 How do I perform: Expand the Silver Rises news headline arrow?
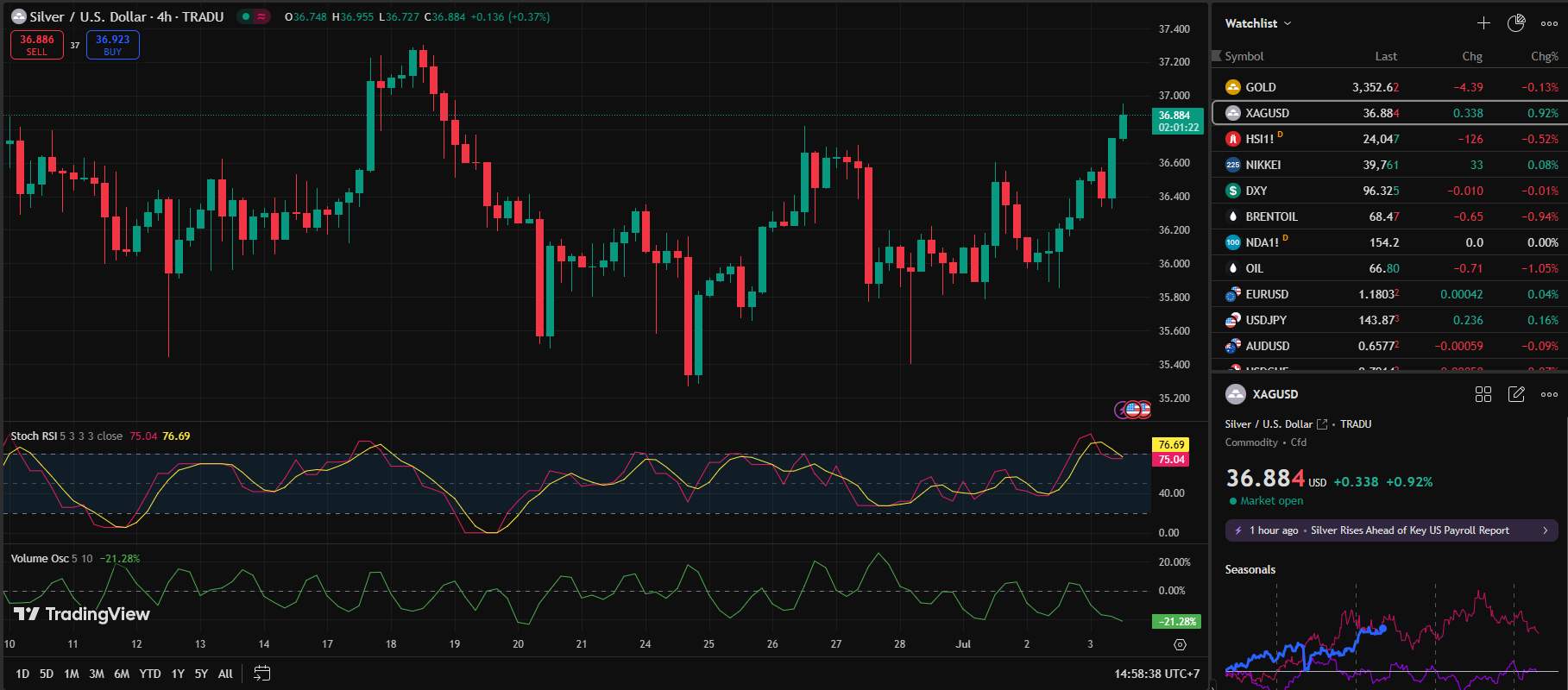click(1545, 530)
